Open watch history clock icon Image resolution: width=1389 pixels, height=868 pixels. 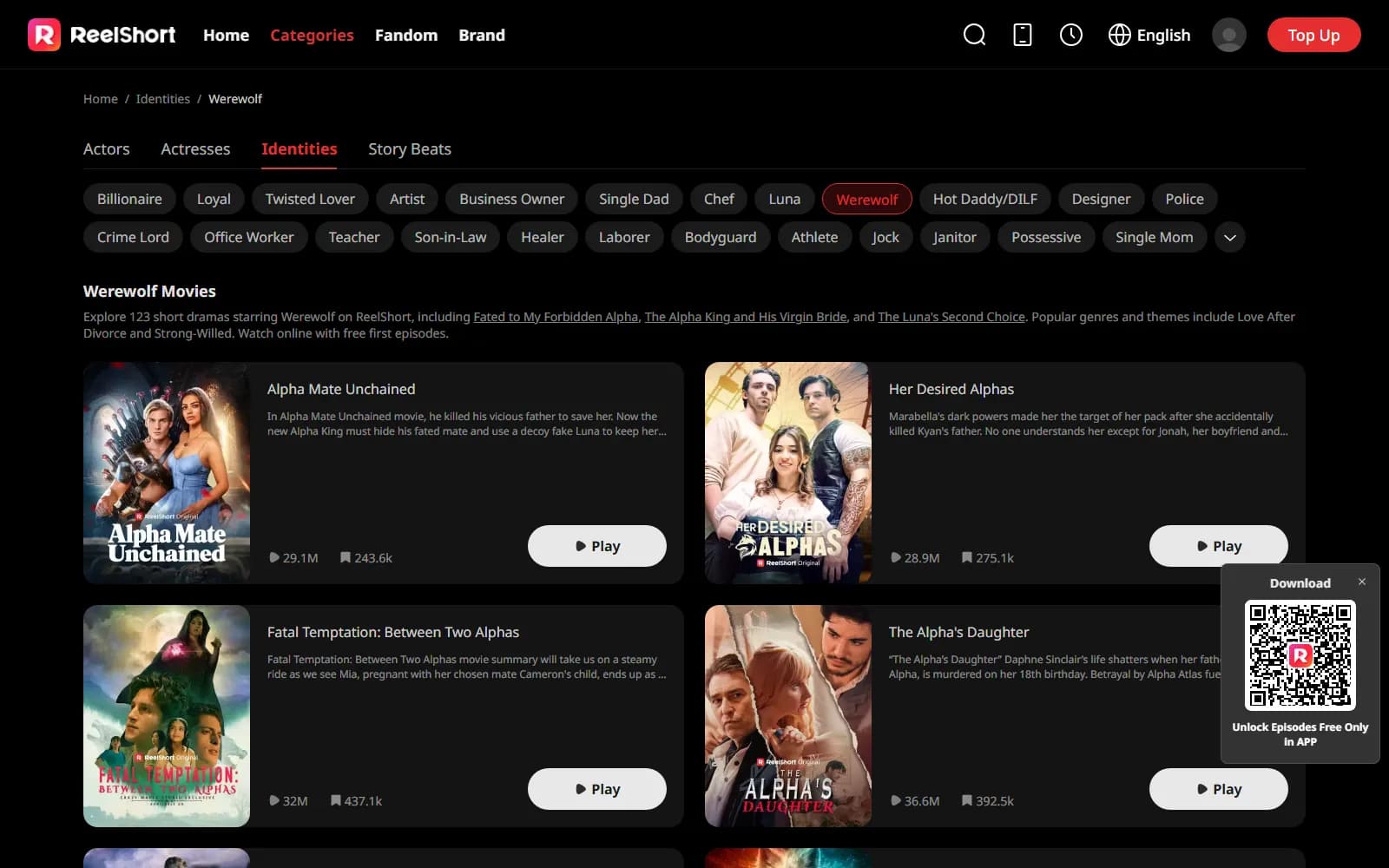point(1071,35)
